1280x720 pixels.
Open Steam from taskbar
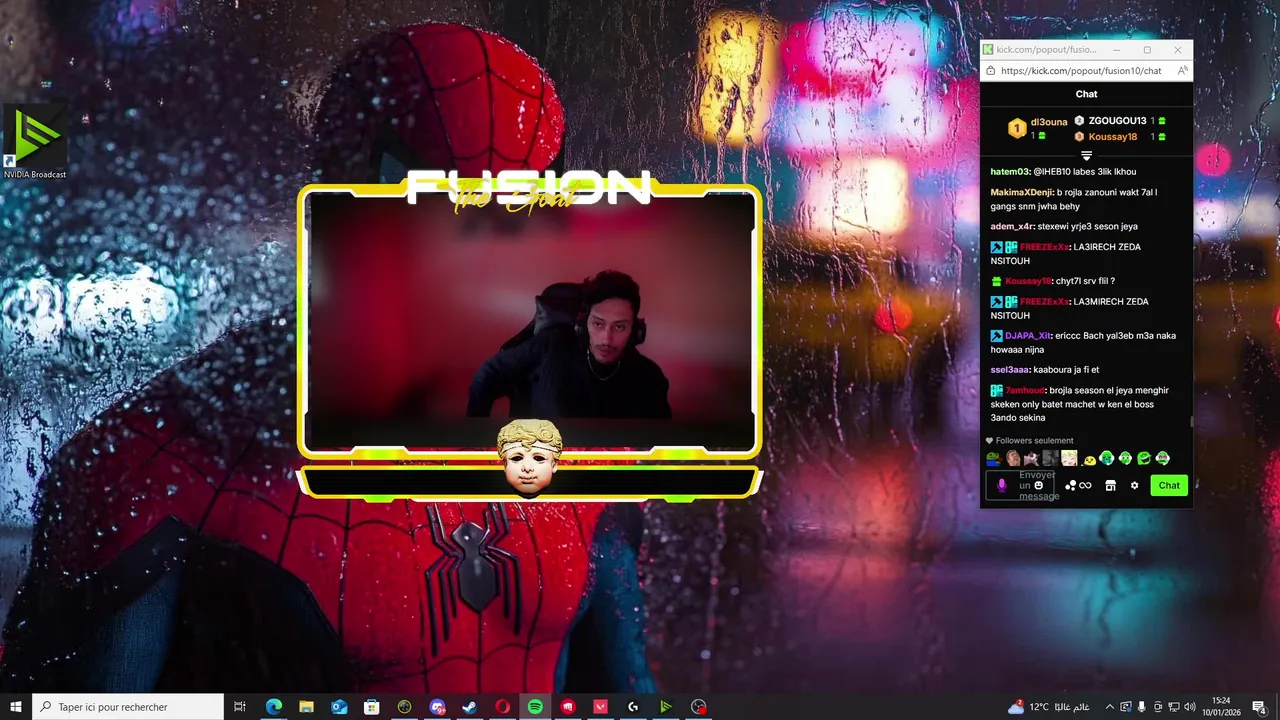pos(469,707)
